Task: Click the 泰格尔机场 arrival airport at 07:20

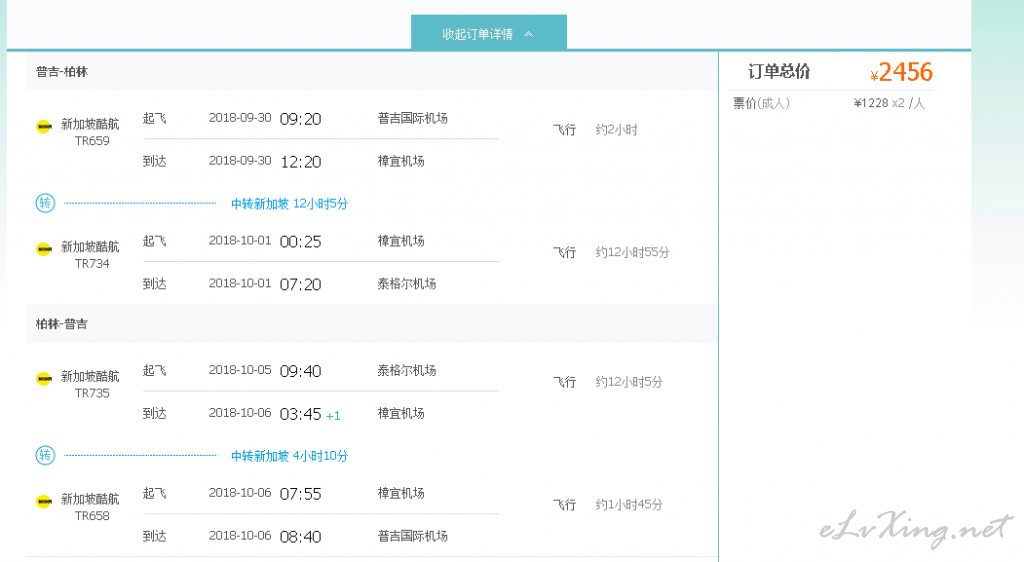Action: click(x=407, y=284)
